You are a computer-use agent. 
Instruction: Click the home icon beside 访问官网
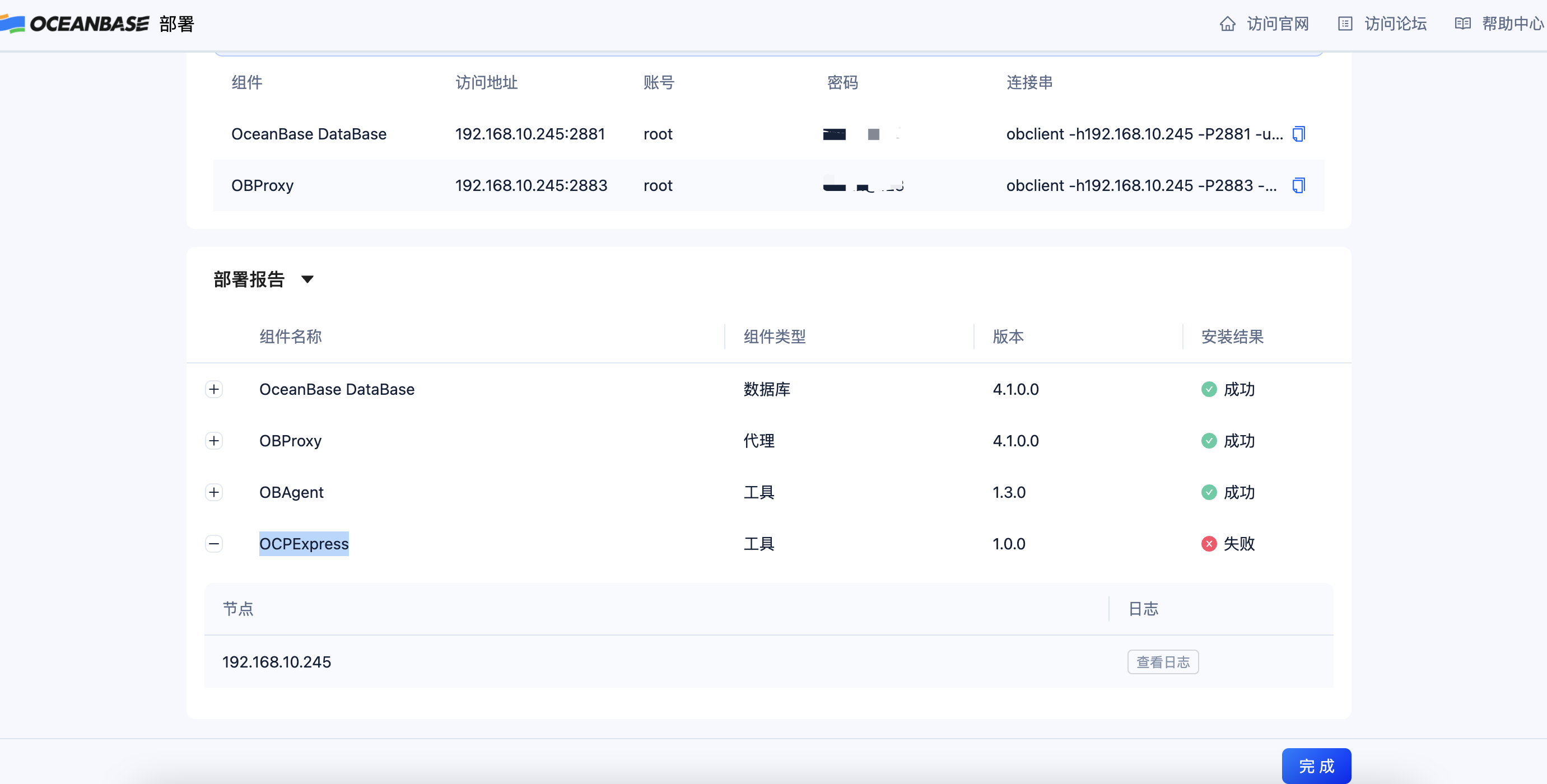pyautogui.click(x=1228, y=24)
